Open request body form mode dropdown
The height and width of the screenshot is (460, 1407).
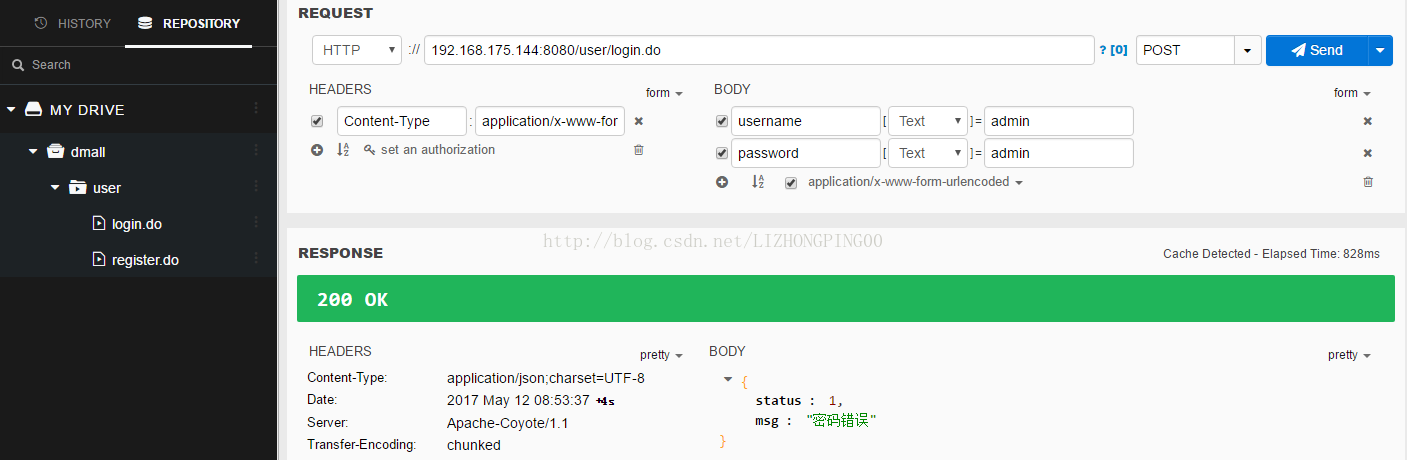pyautogui.click(x=1352, y=93)
